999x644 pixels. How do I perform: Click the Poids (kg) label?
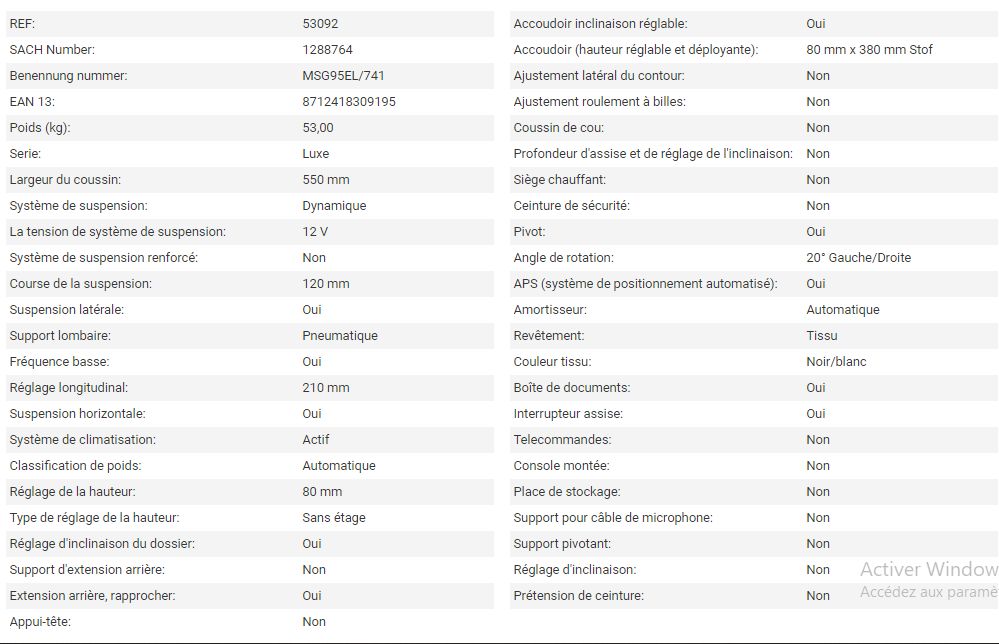click(x=39, y=128)
